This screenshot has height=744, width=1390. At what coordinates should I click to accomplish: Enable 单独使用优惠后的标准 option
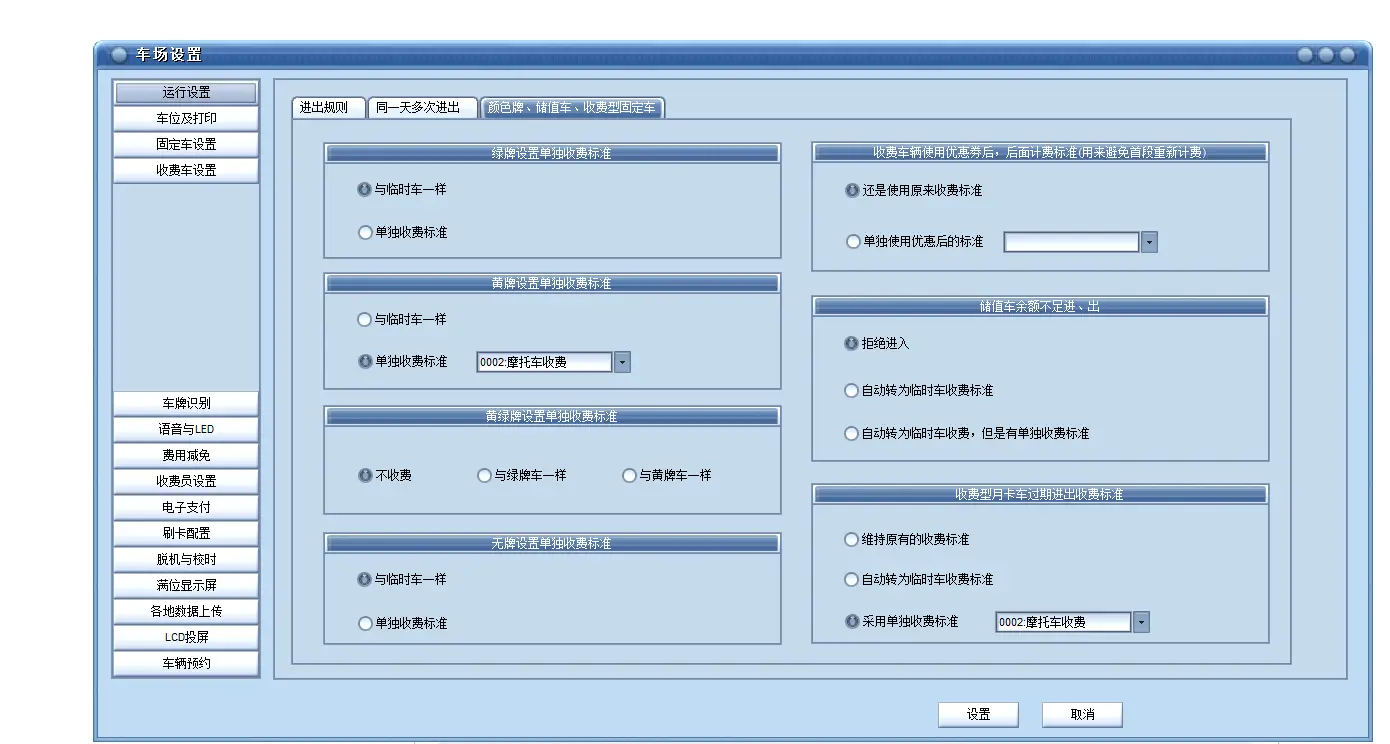click(852, 242)
